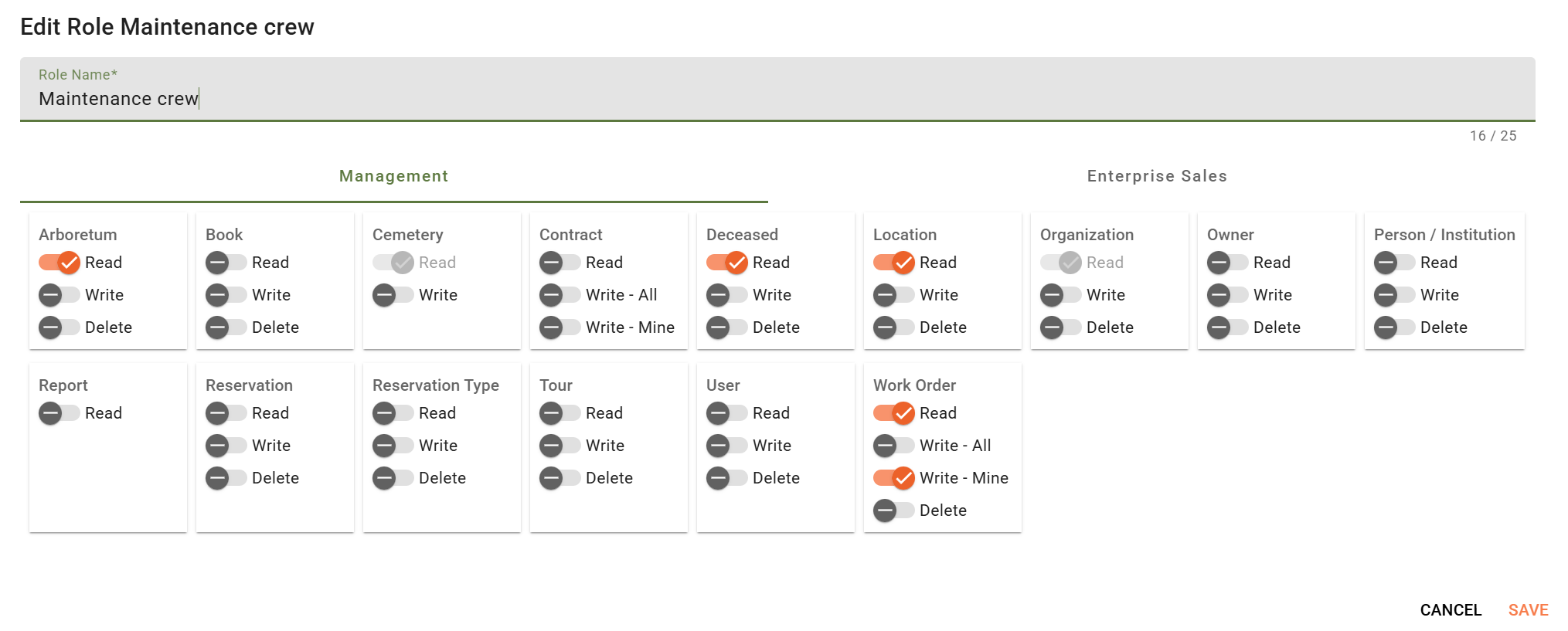The image size is (1568, 631).
Task: Enable Work Order Delete permission
Action: click(894, 511)
